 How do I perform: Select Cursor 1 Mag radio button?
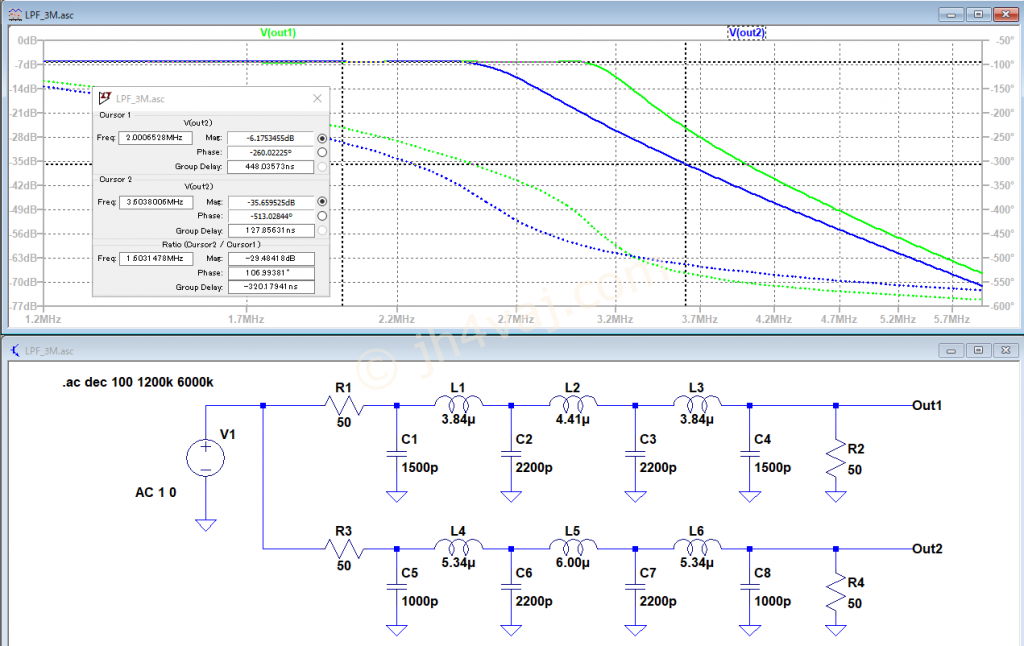[x=322, y=138]
